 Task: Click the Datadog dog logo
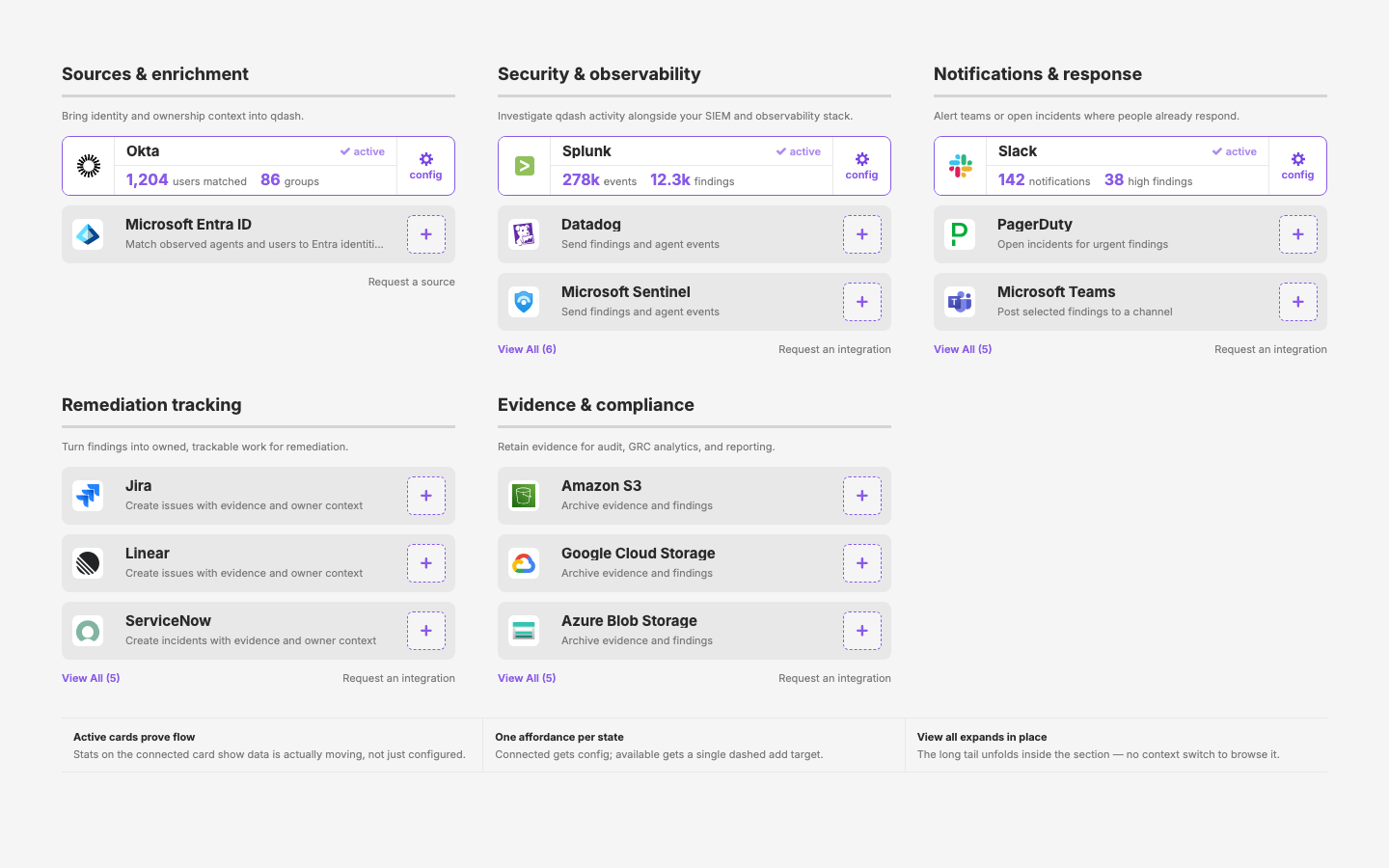pos(524,234)
